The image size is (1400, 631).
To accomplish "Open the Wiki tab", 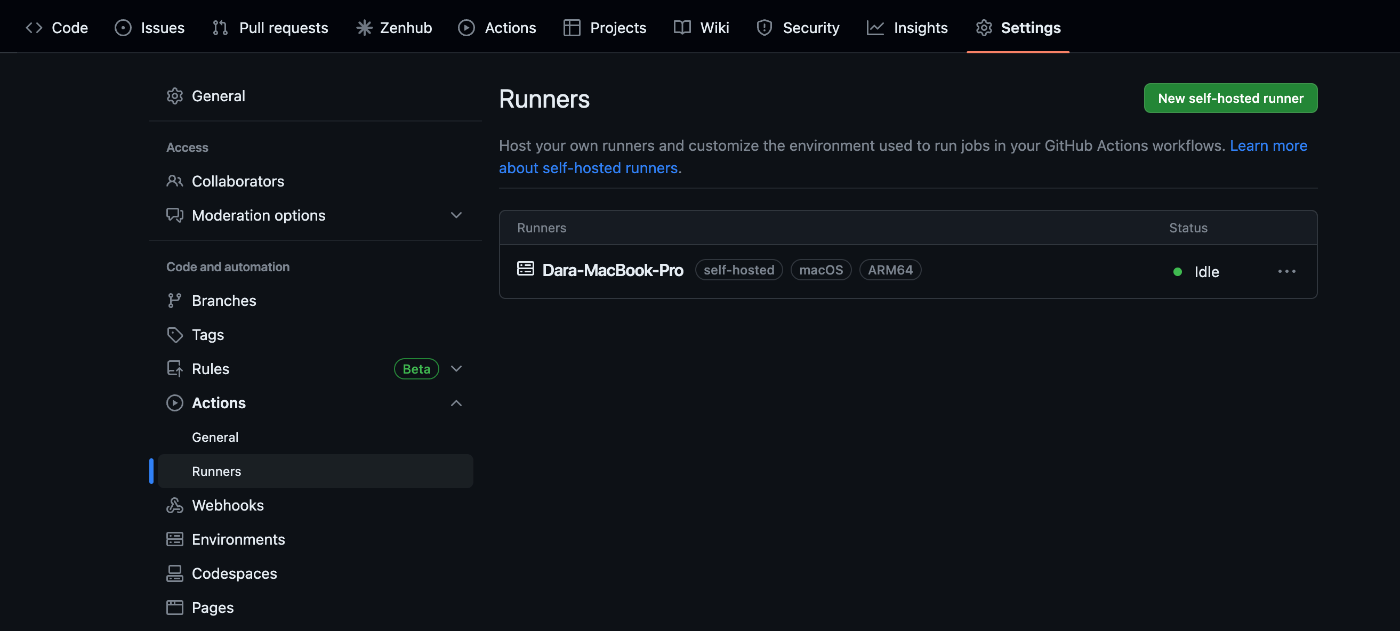I will click(702, 28).
